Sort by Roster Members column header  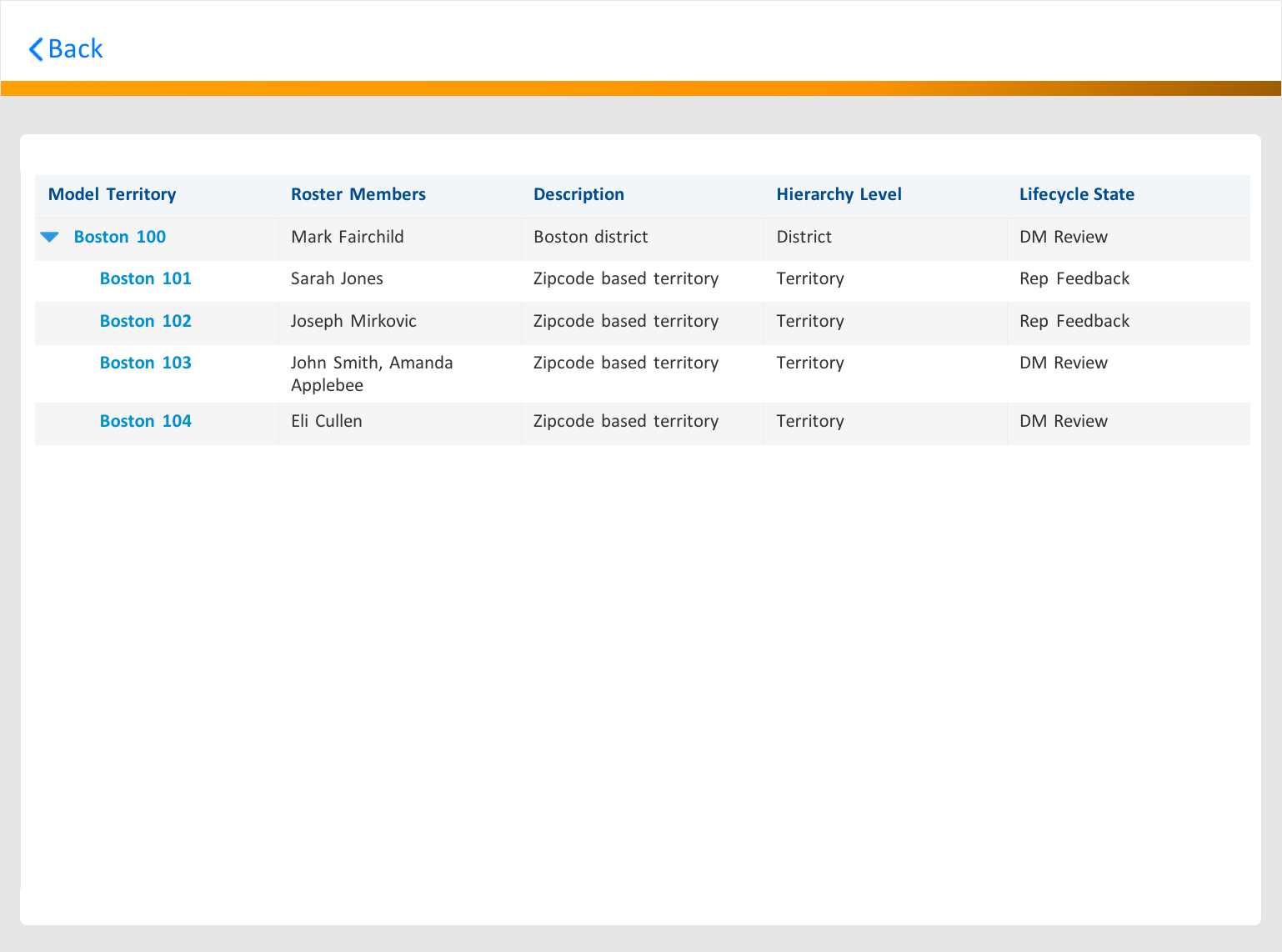point(358,195)
